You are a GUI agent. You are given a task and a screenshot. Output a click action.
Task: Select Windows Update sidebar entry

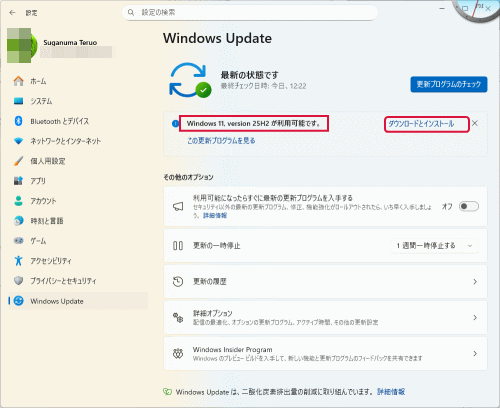[x=78, y=301]
